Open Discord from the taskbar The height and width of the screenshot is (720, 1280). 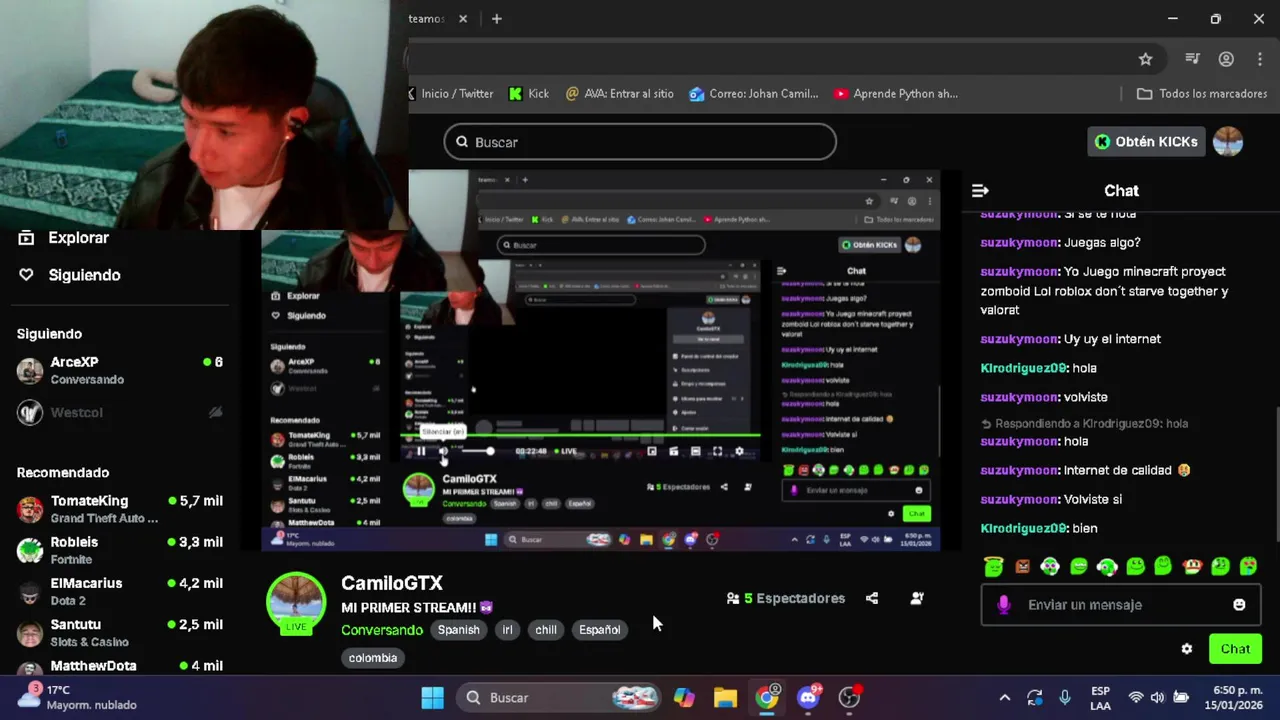pos(808,698)
